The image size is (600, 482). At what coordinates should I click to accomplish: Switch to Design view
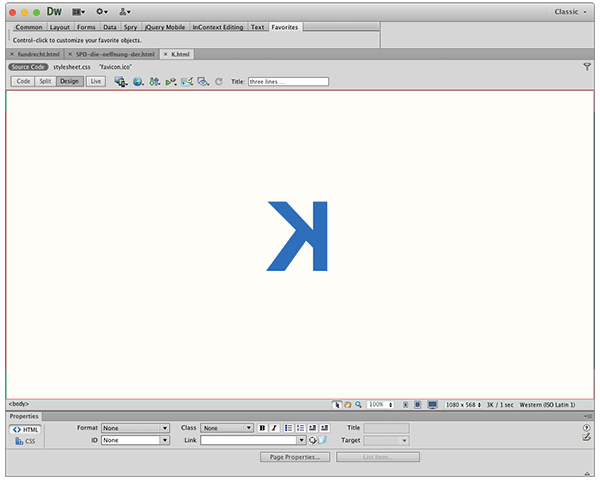[x=70, y=81]
